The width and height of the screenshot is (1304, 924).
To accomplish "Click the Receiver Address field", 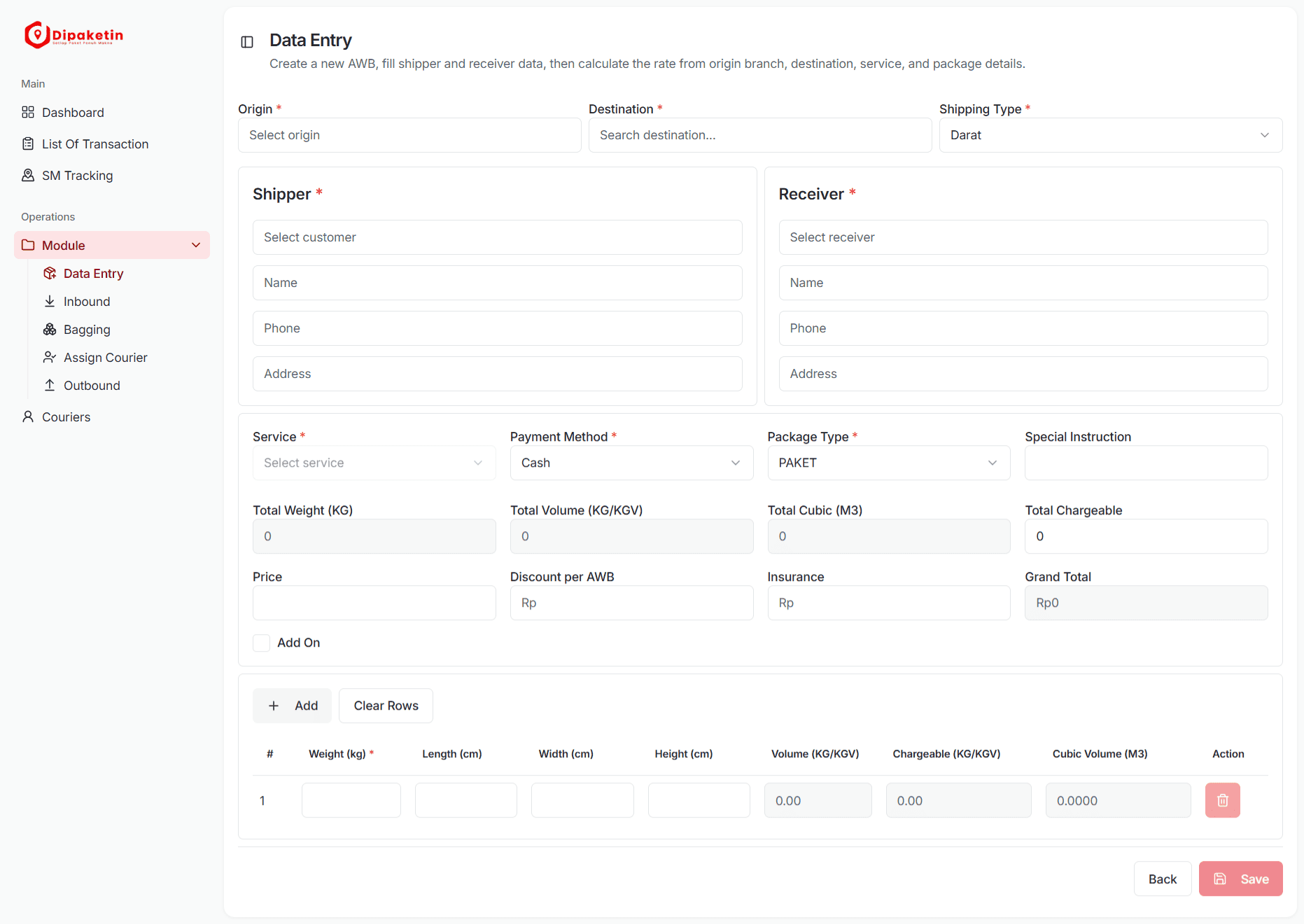I will click(x=1023, y=374).
